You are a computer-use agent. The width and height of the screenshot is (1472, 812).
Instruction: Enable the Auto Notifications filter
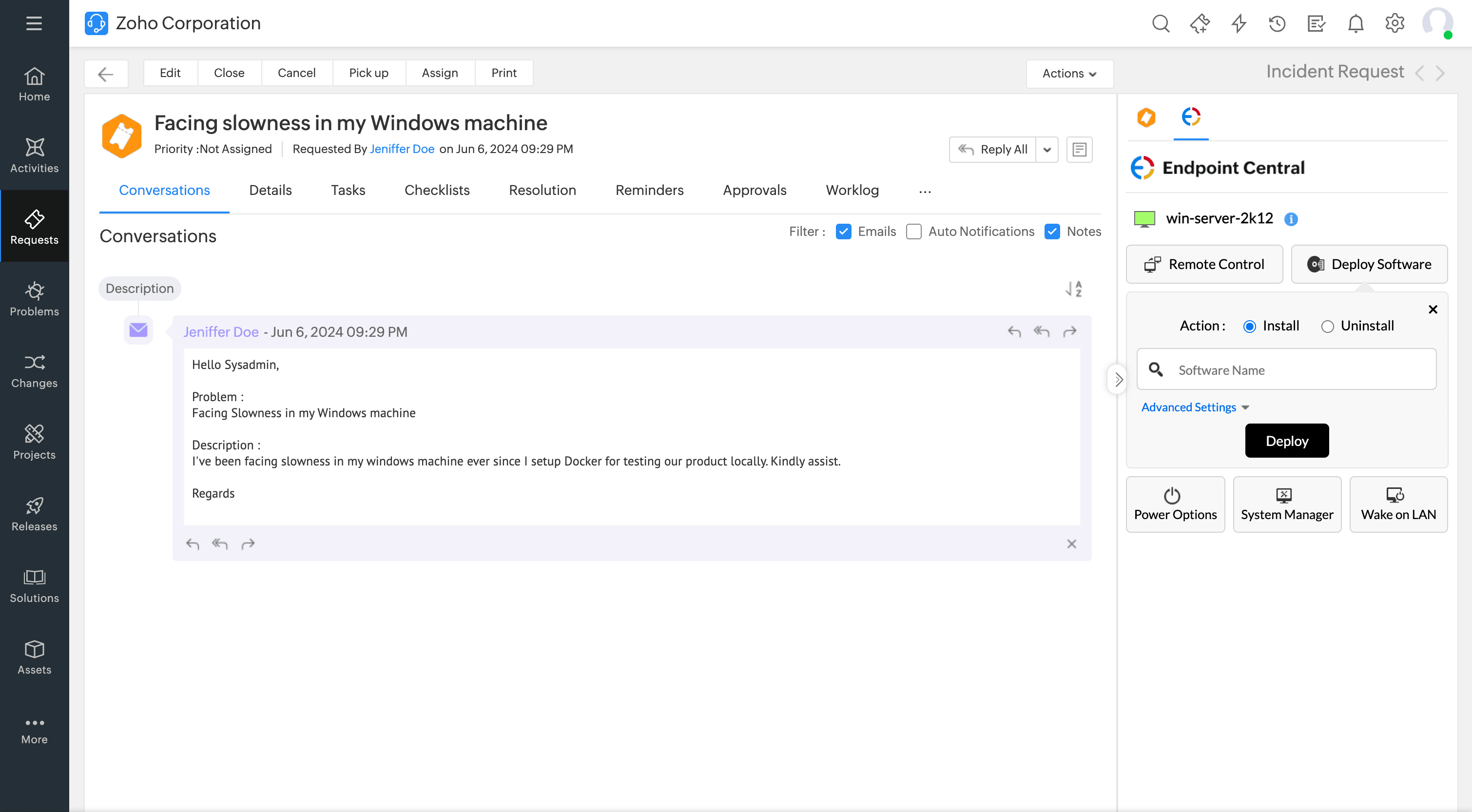tap(914, 232)
